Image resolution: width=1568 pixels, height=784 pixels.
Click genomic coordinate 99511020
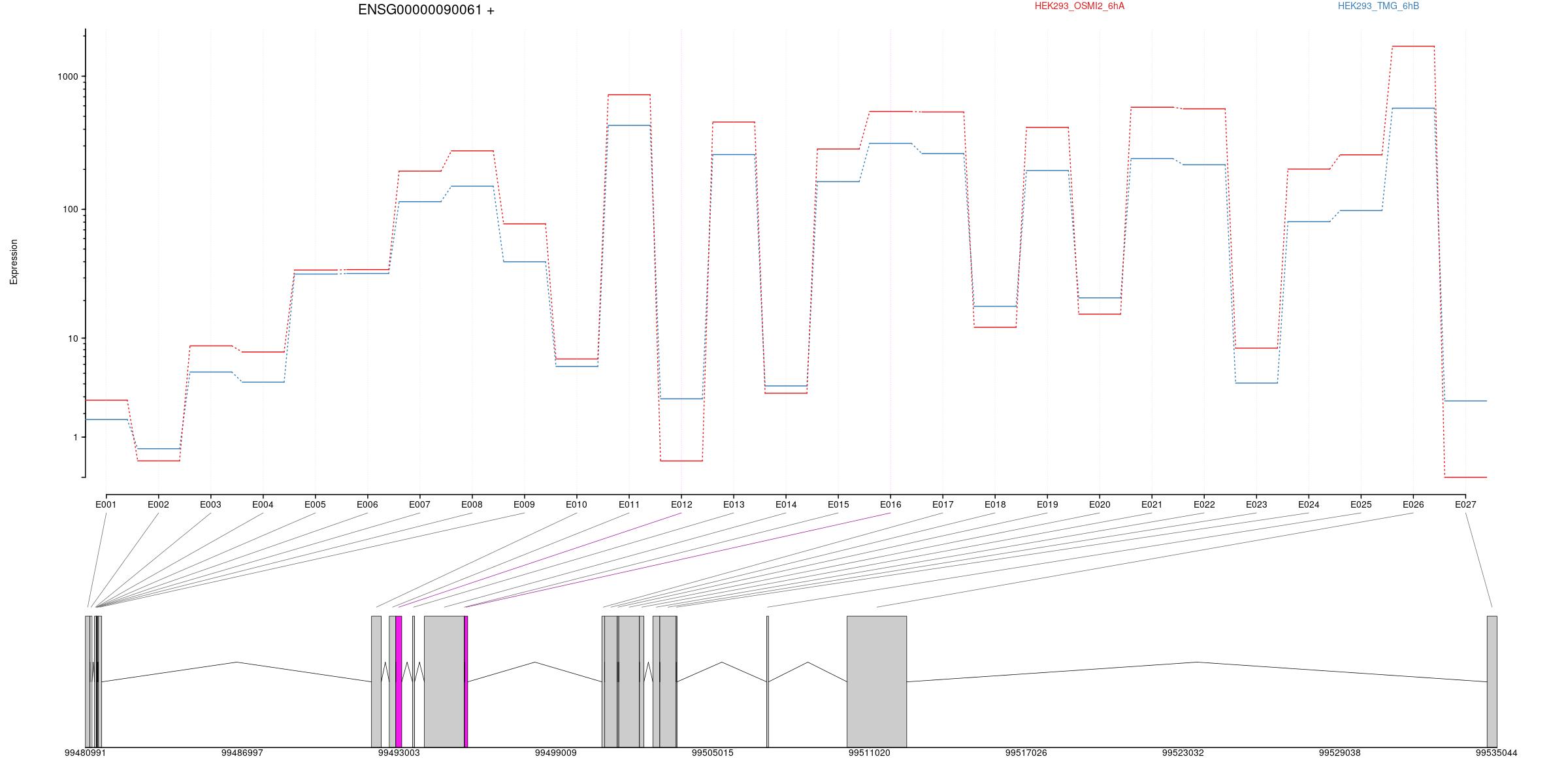[870, 753]
